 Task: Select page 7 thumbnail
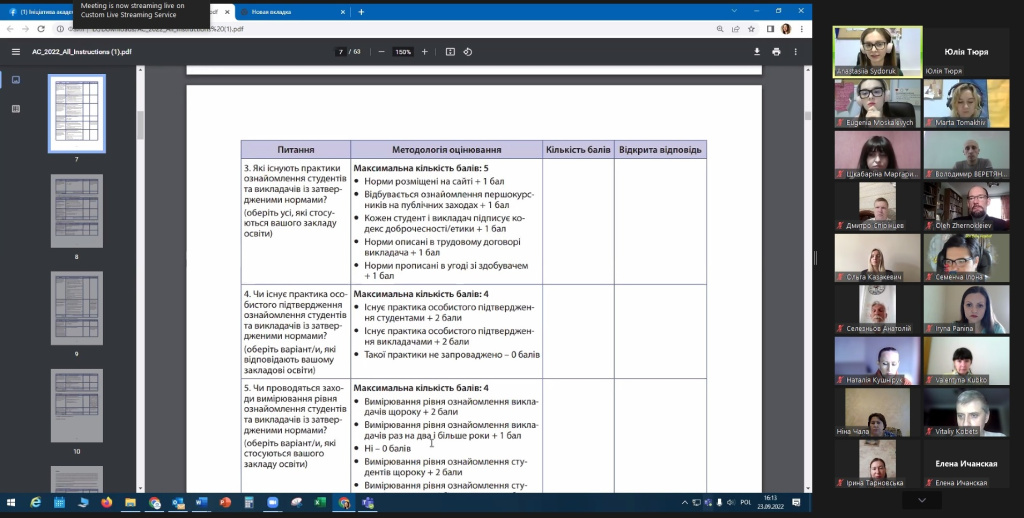coord(76,114)
